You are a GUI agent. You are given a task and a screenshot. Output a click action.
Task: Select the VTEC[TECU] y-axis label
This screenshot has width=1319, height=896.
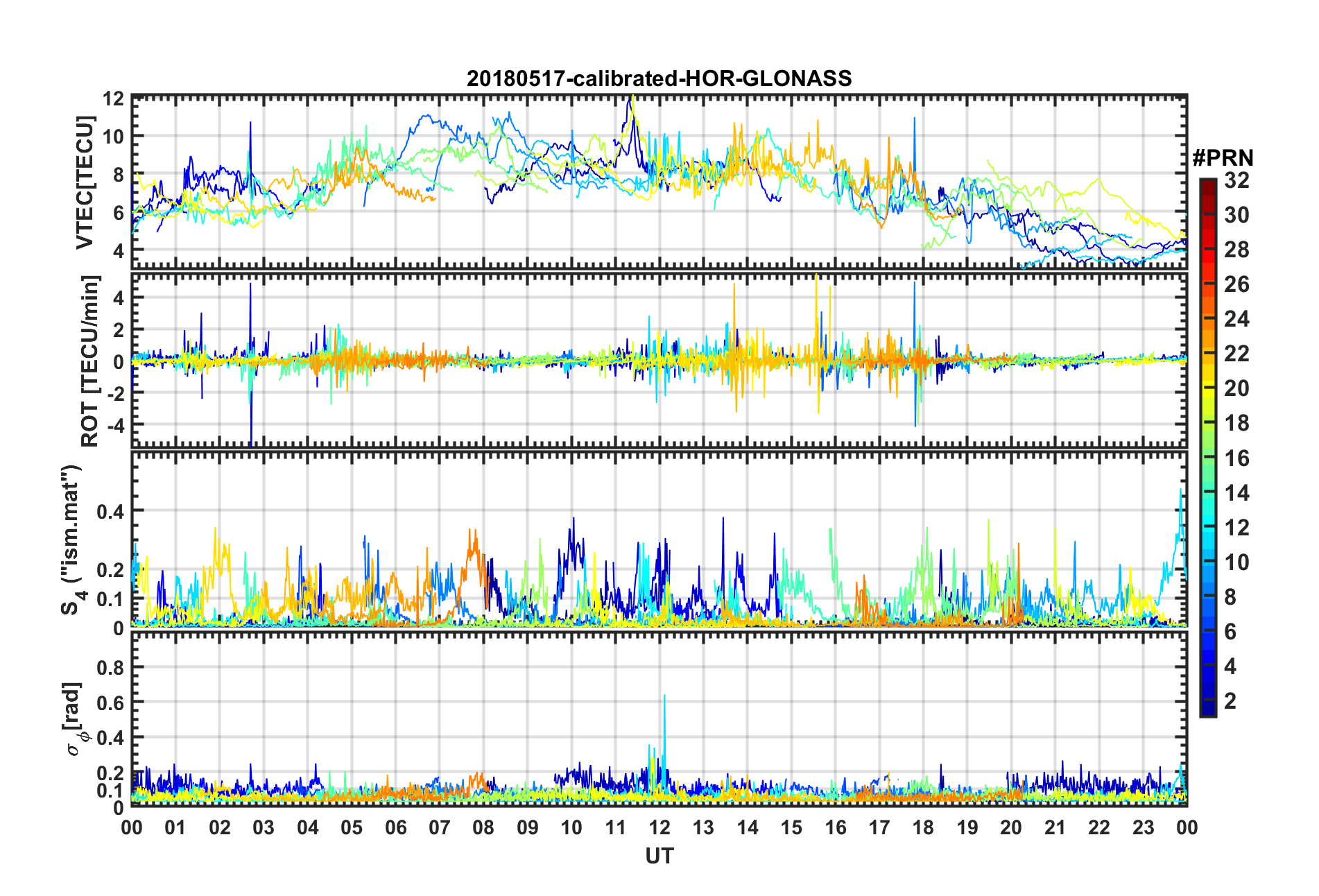(85, 182)
